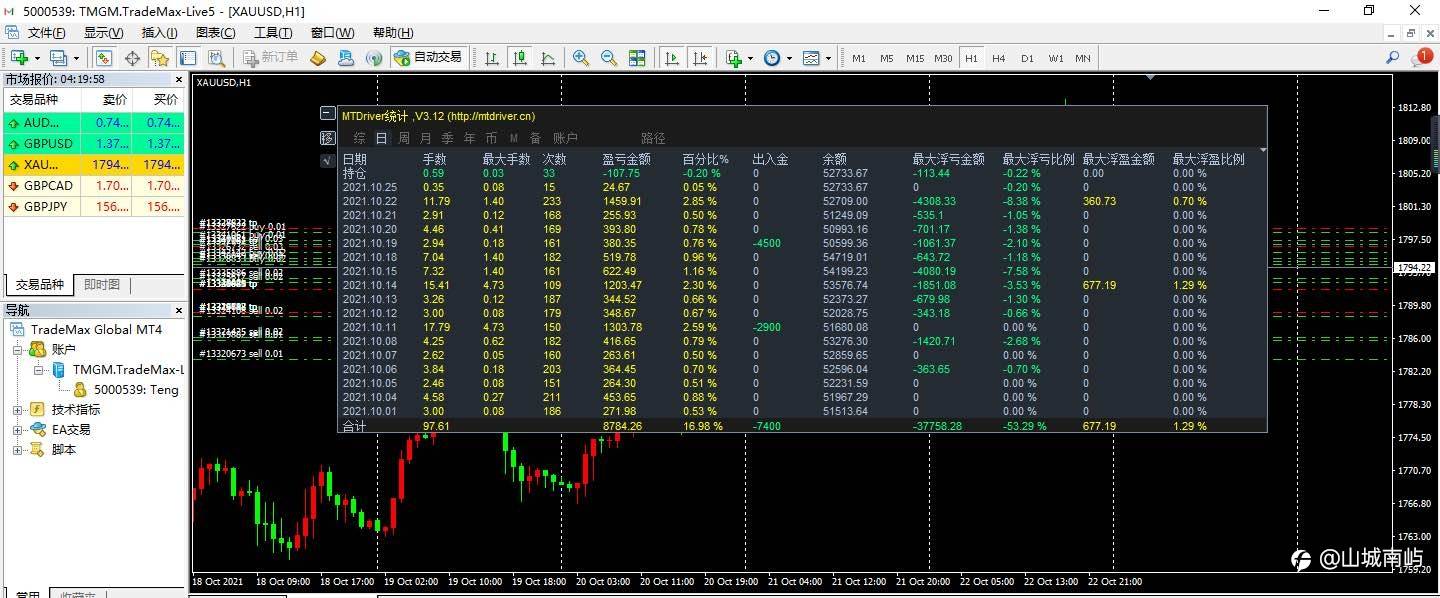Screen dimensions: 1440x598
Task: Click the Data Window crosshair icon
Action: pos(133,58)
